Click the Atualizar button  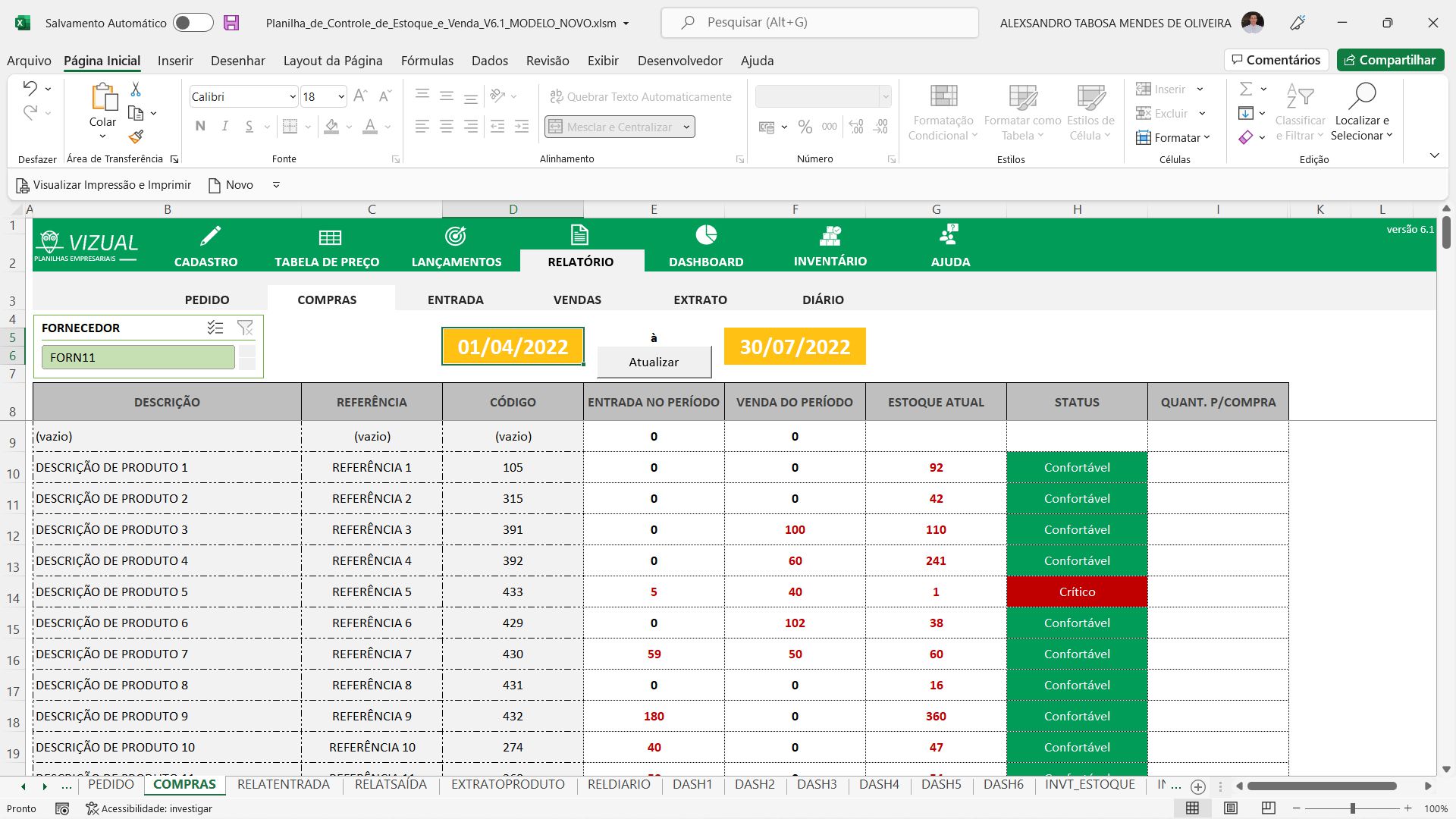tap(654, 362)
